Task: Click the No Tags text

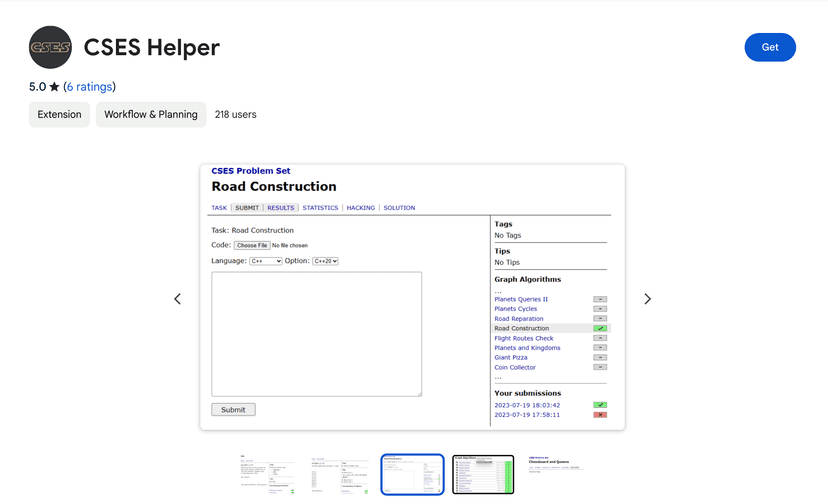Action: tap(507, 235)
